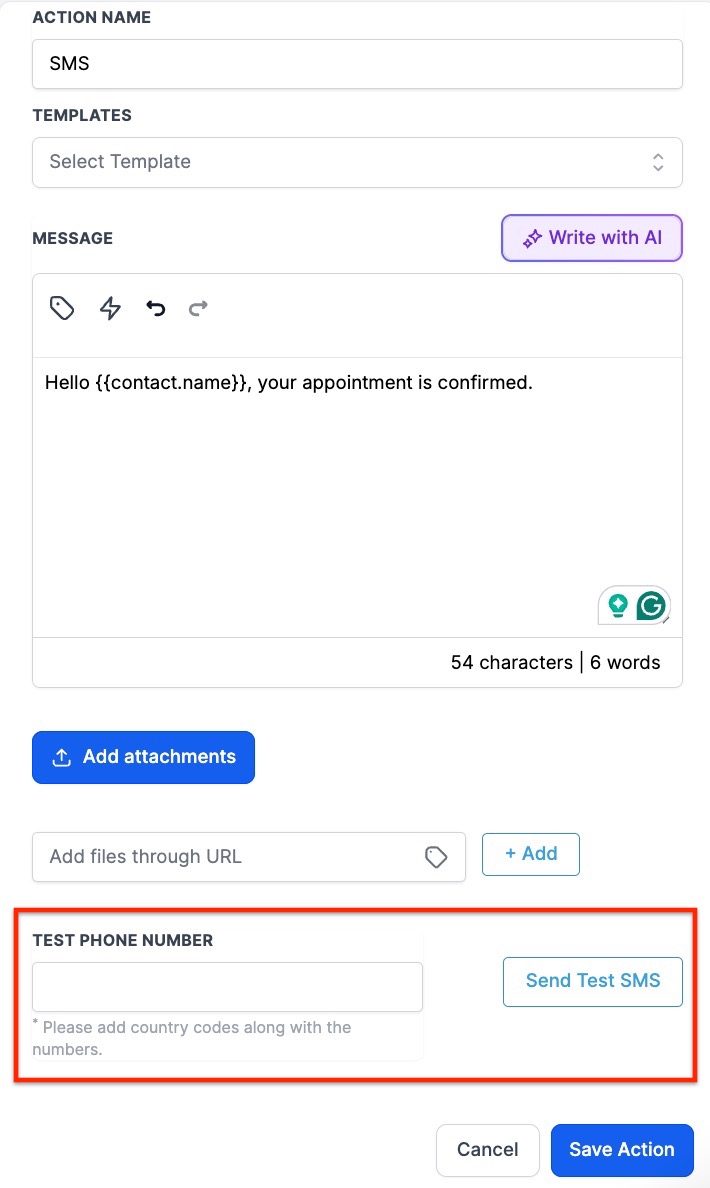Screen dimensions: 710x1188
Task: Focus the Test Phone Number input
Action: (x=227, y=987)
